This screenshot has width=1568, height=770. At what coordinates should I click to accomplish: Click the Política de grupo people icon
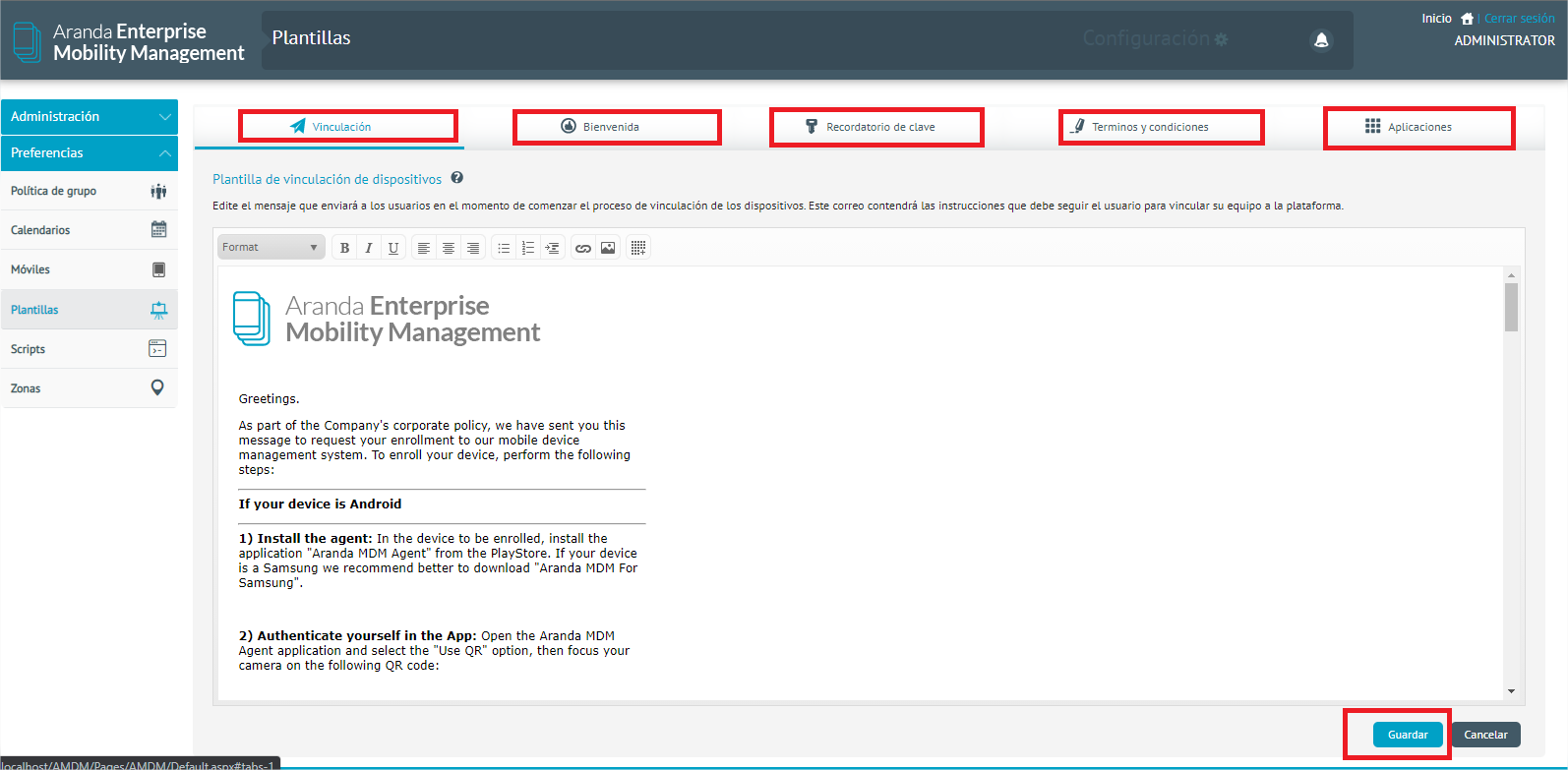pos(158,191)
